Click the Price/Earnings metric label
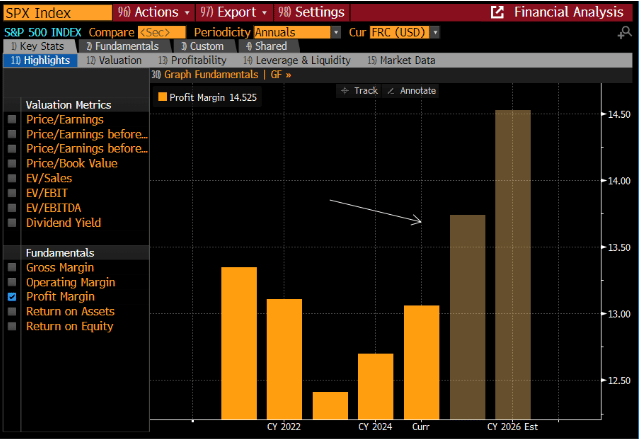This screenshot has width=639, height=439. [65, 119]
